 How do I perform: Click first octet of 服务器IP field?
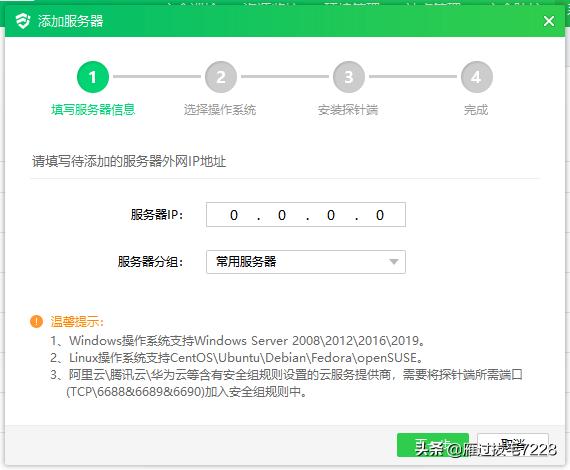(234, 215)
